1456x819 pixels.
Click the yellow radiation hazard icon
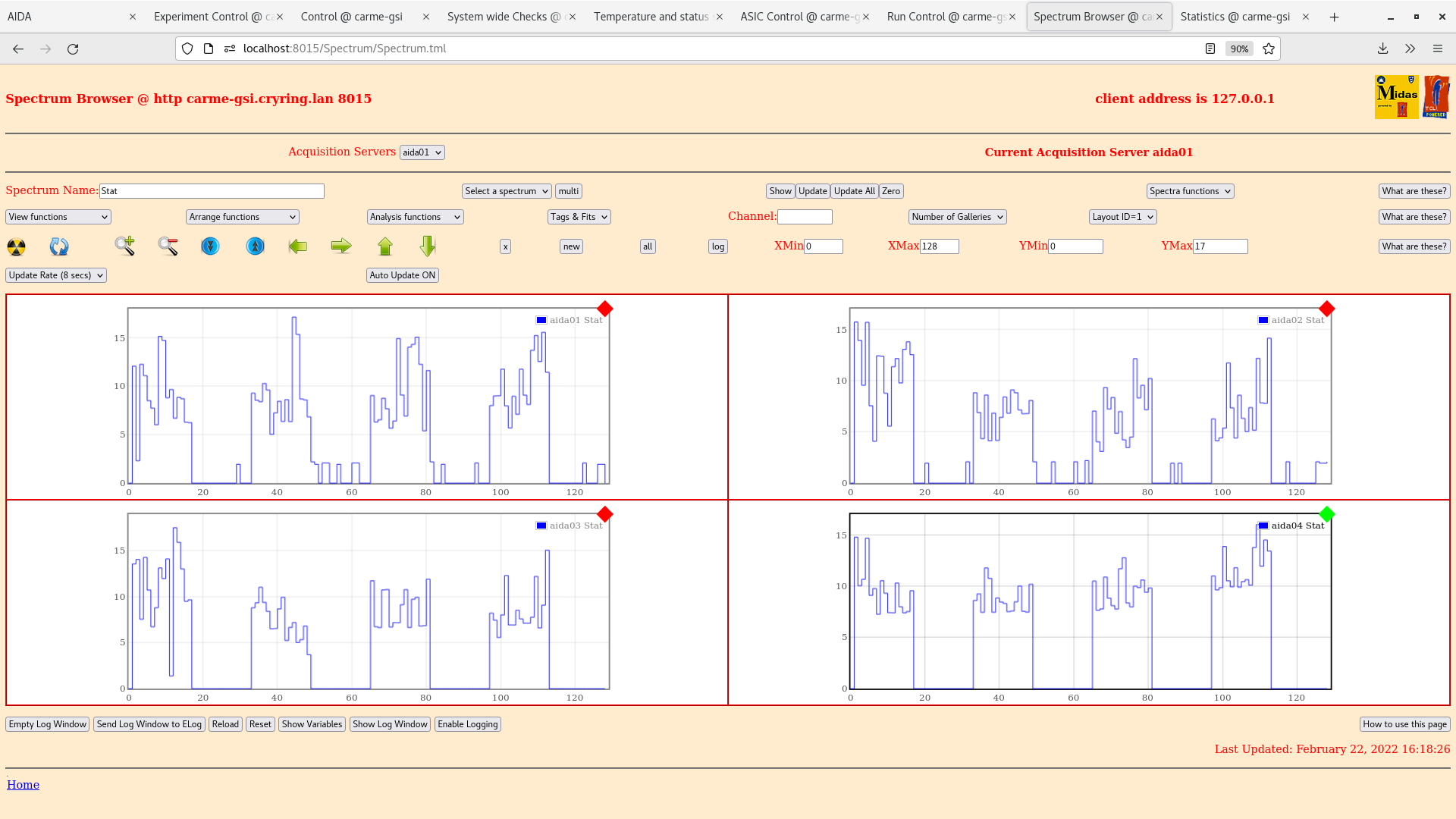coord(16,246)
